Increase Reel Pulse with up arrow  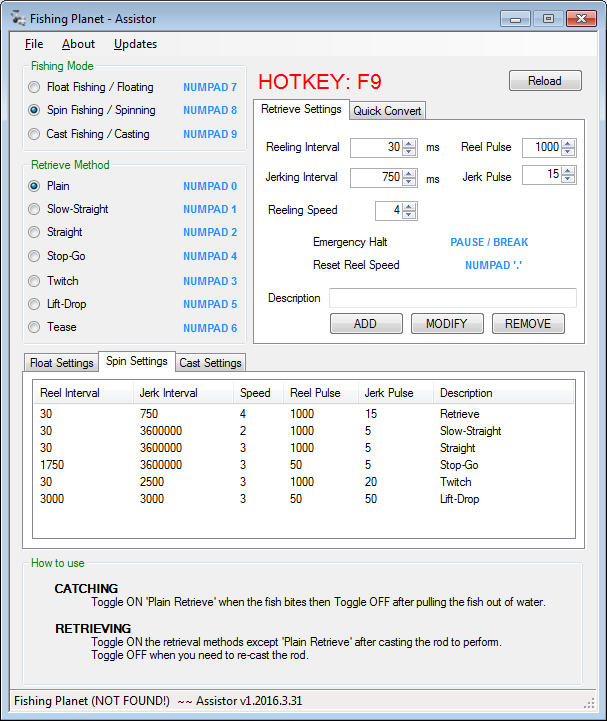click(x=568, y=144)
